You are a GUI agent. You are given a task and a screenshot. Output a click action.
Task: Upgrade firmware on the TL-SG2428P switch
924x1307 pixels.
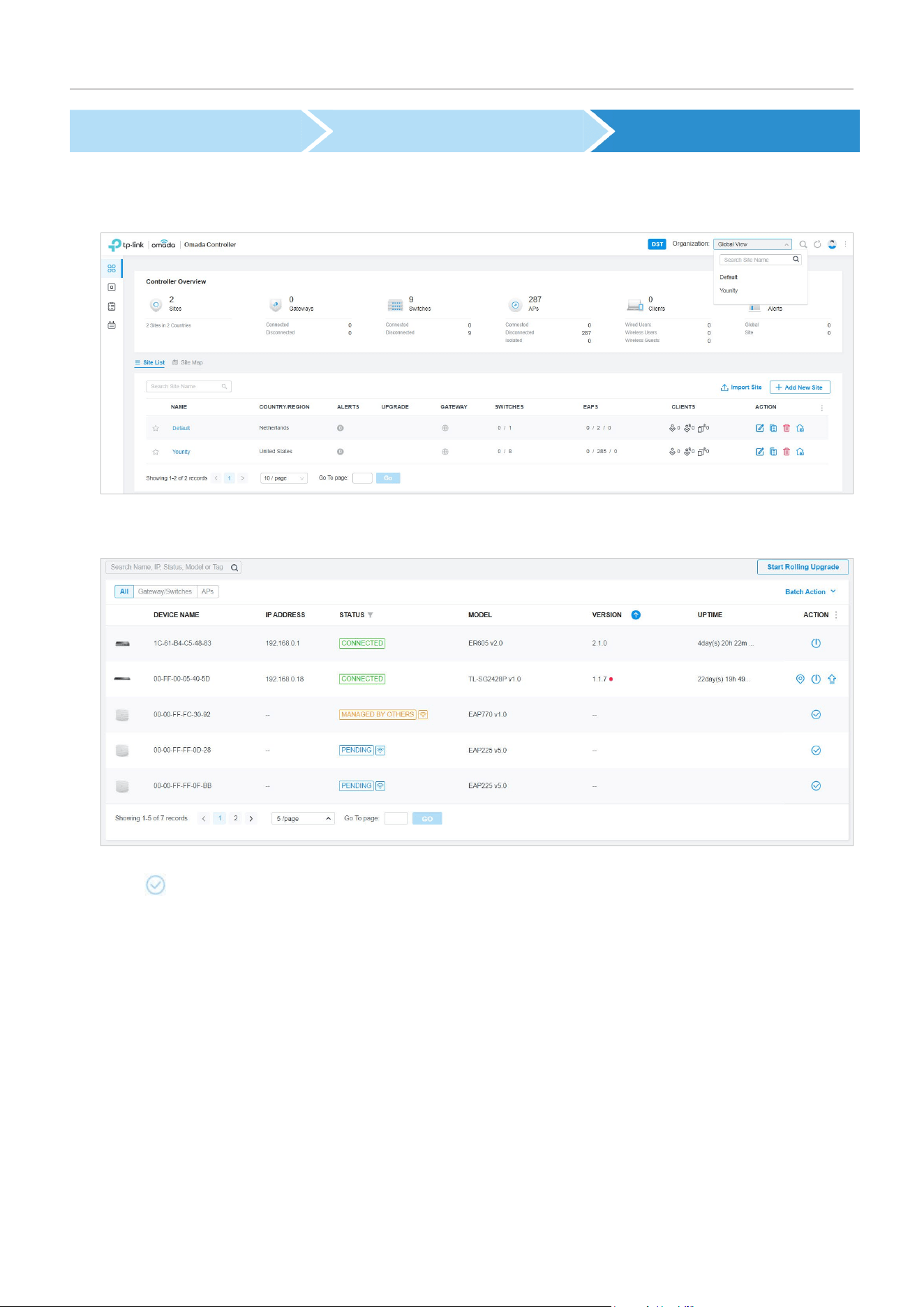pos(832,679)
